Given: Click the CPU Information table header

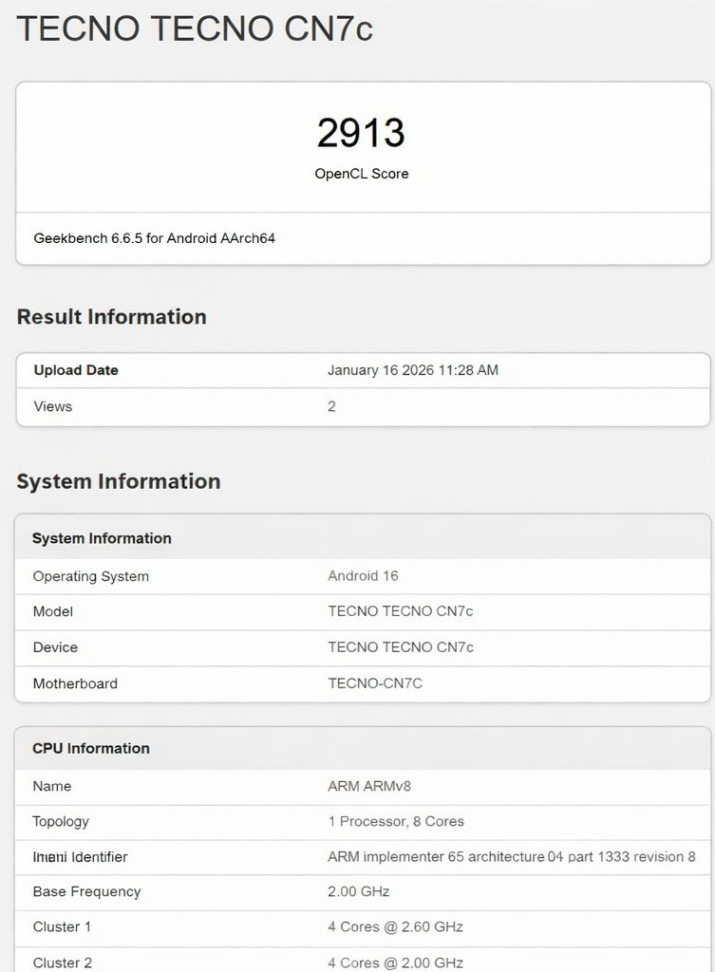Looking at the screenshot, I should (x=91, y=748).
